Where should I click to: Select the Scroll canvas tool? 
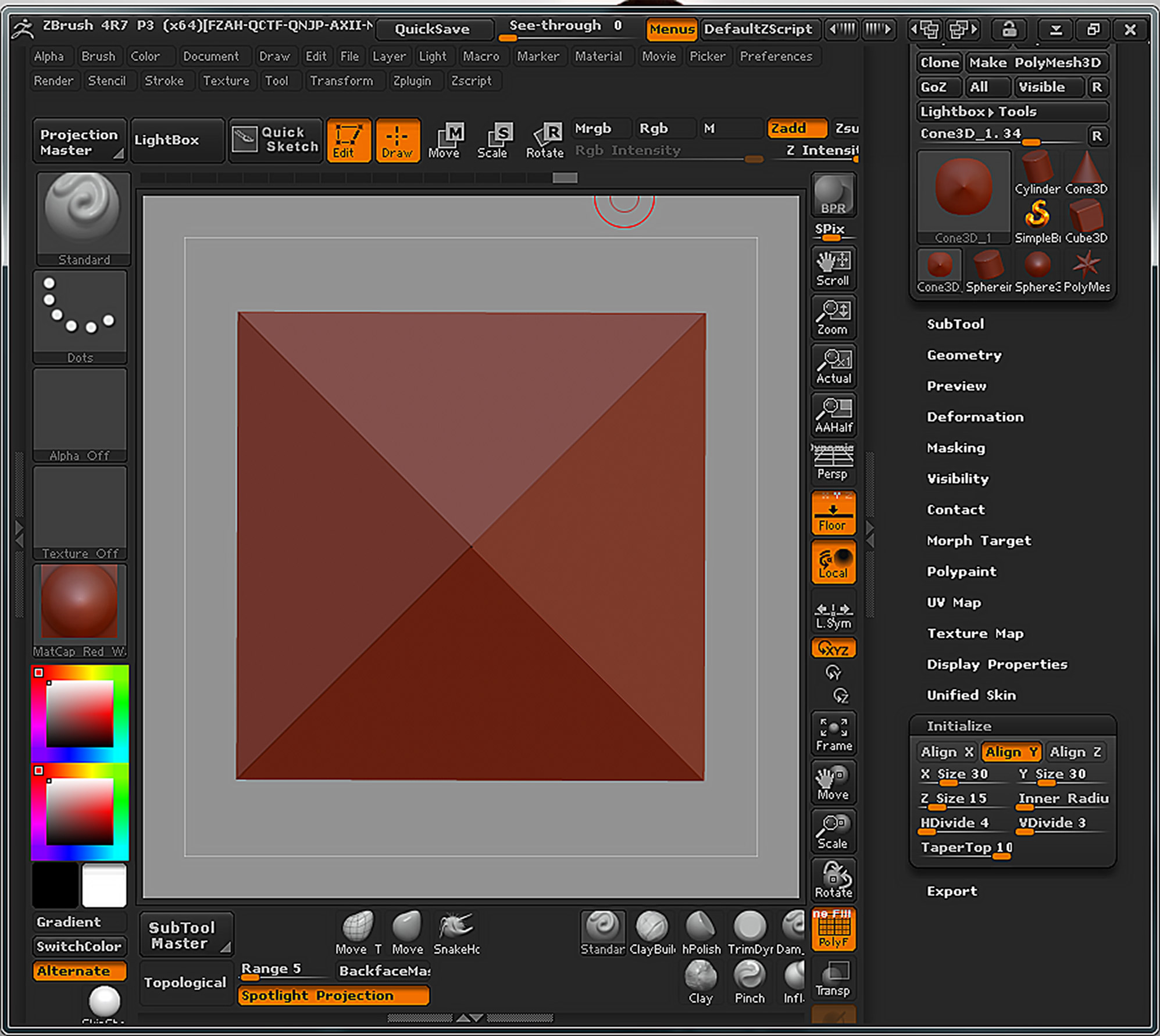833,268
